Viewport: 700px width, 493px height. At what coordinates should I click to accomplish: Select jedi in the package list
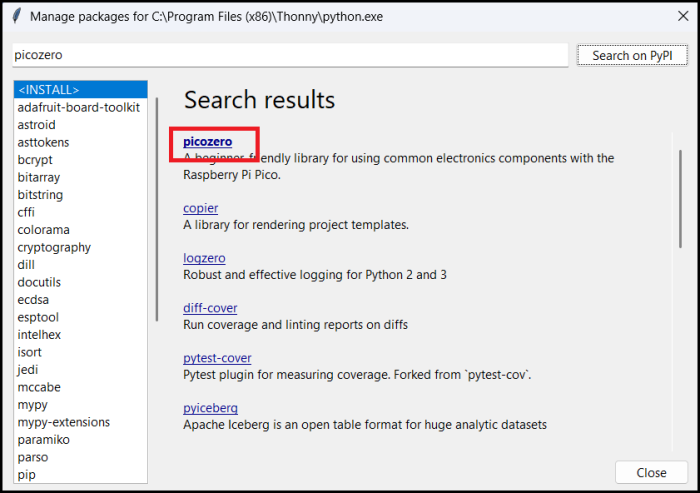(81, 370)
